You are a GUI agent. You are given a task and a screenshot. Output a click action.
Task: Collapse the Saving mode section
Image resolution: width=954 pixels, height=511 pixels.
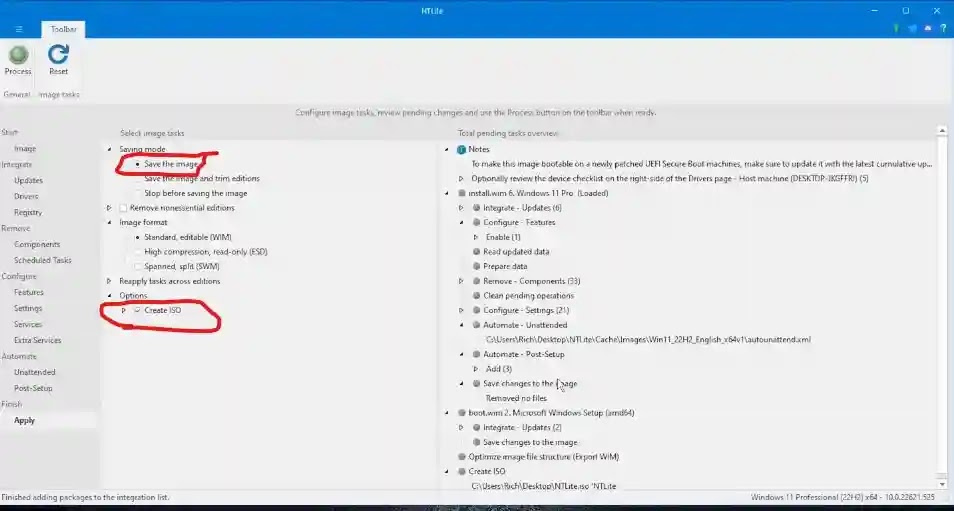110,149
